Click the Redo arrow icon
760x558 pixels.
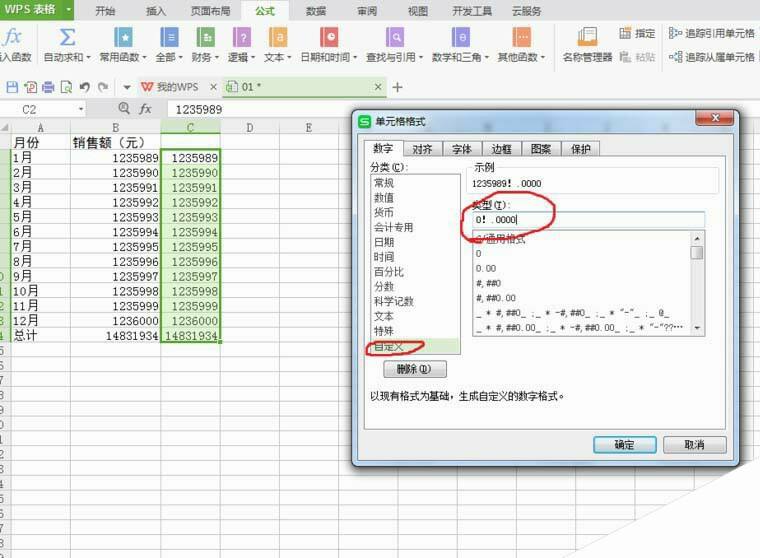click(x=103, y=87)
